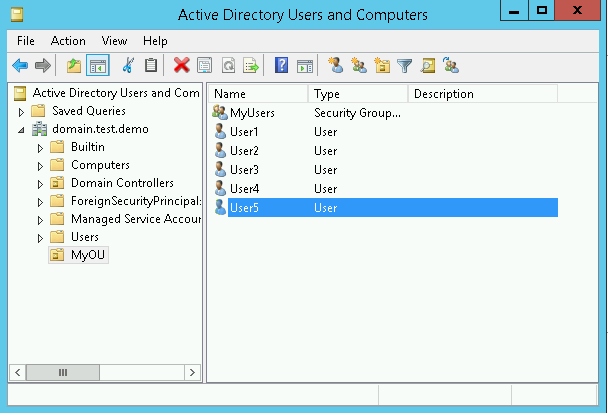Select Domain Controllers tree item

coord(122,183)
